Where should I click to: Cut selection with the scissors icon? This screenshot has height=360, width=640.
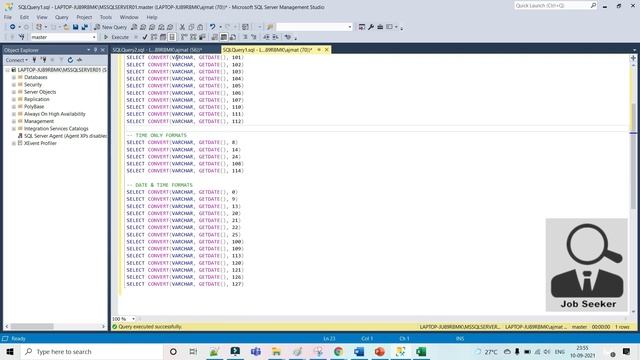182,27
